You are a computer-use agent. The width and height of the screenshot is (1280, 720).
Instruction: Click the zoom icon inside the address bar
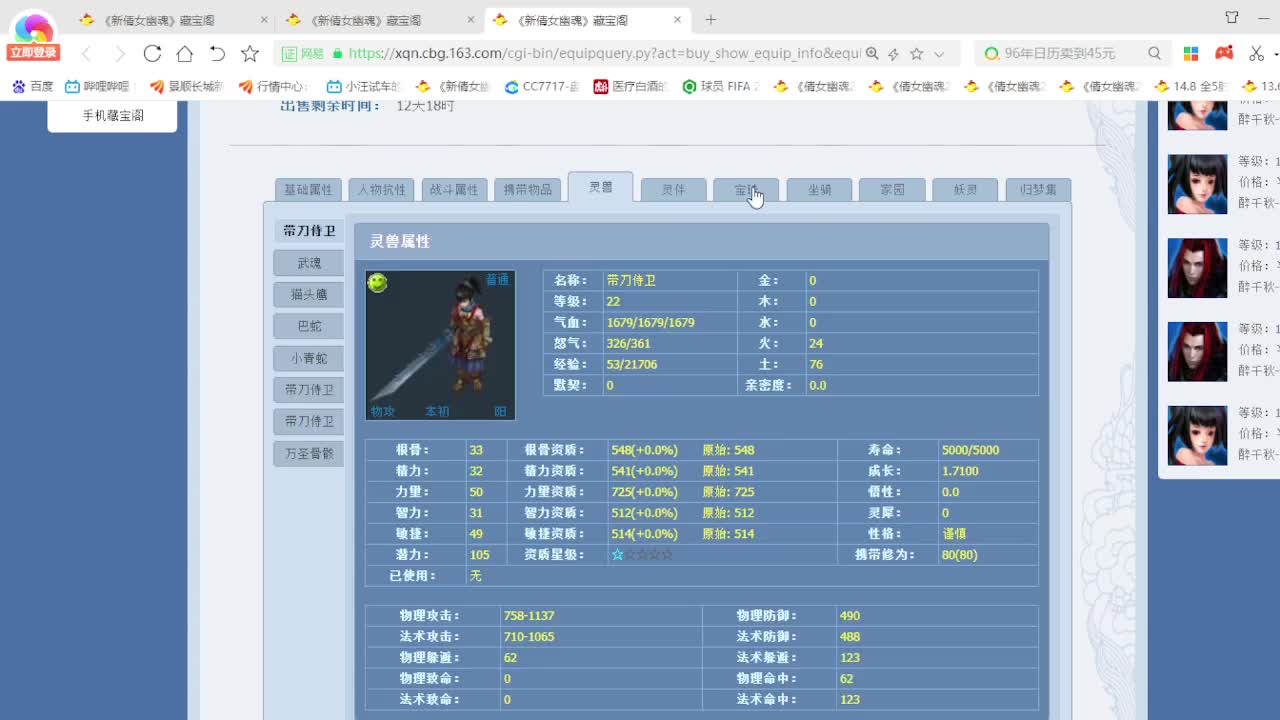coord(871,53)
